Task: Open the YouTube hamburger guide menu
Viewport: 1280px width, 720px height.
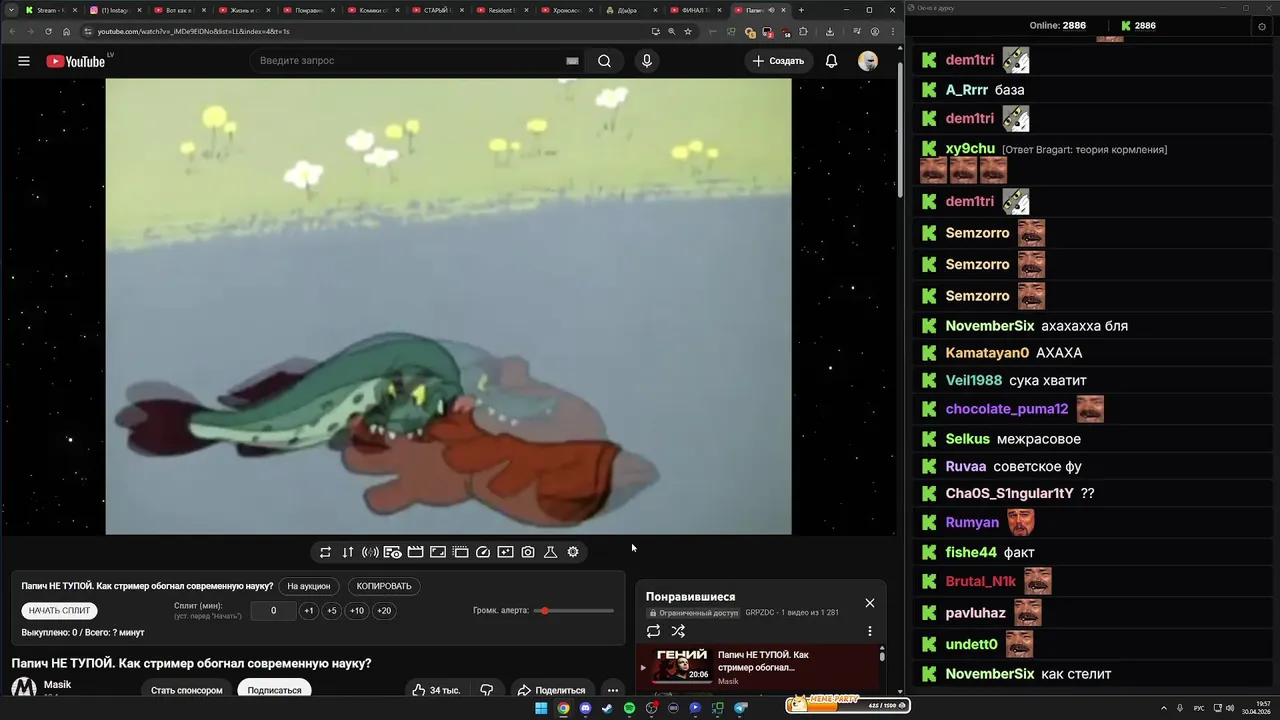Action: (x=24, y=61)
